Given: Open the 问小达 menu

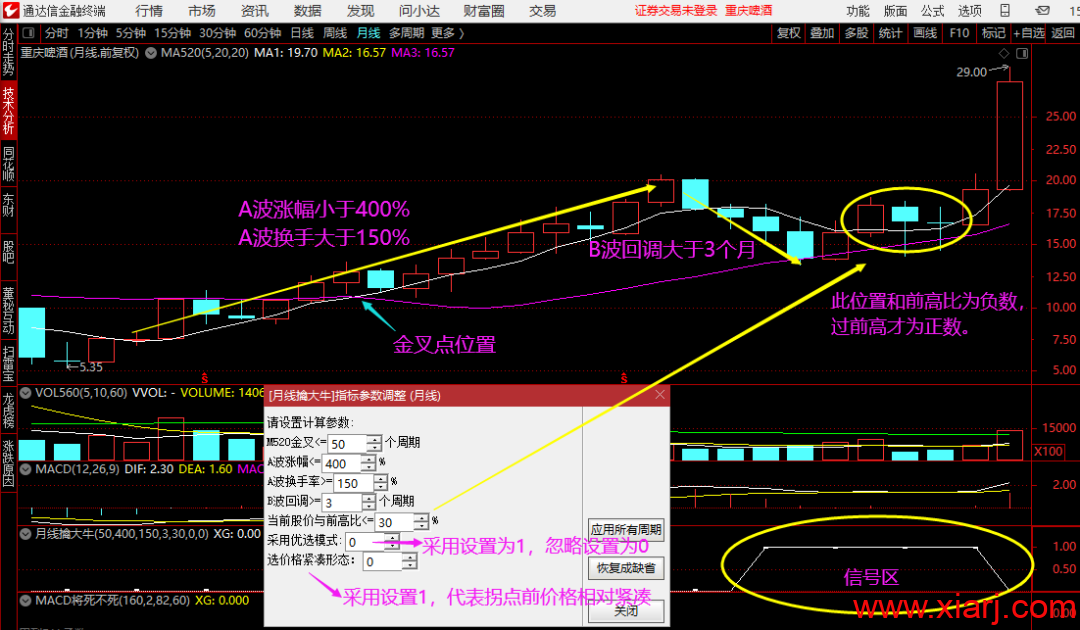Looking at the screenshot, I should pos(419,11).
